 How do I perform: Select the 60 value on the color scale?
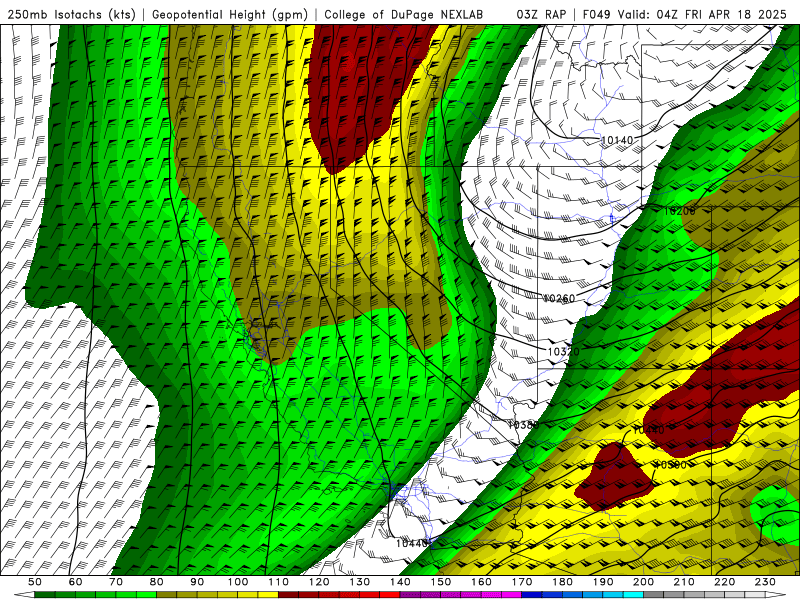(75, 582)
